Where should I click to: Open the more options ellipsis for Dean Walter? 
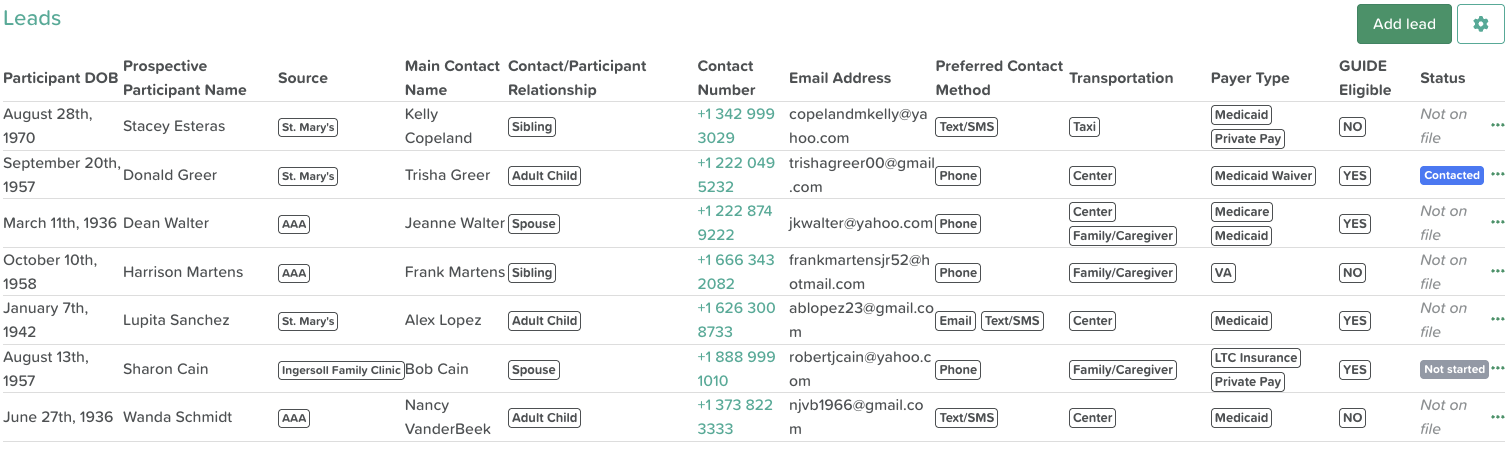(x=1497, y=223)
